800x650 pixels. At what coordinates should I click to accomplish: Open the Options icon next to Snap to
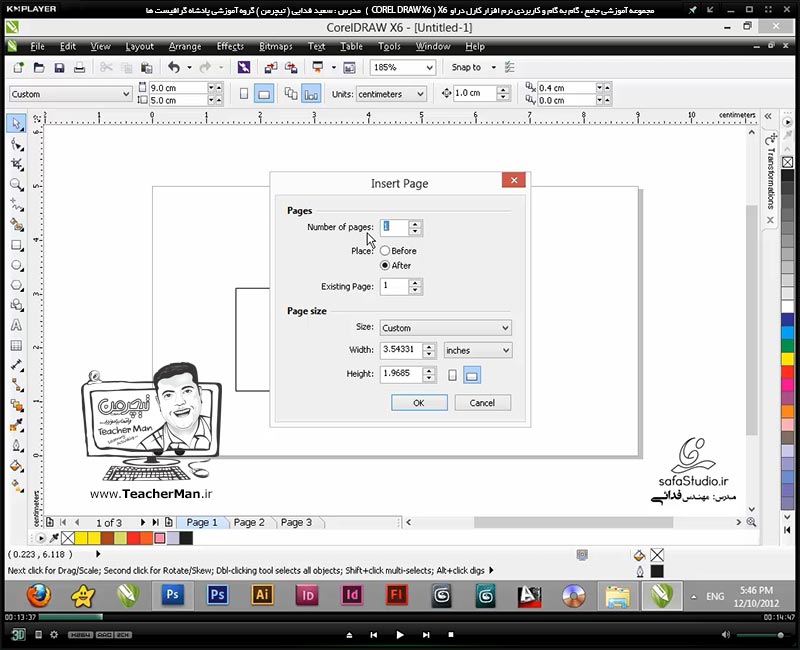(x=509, y=67)
